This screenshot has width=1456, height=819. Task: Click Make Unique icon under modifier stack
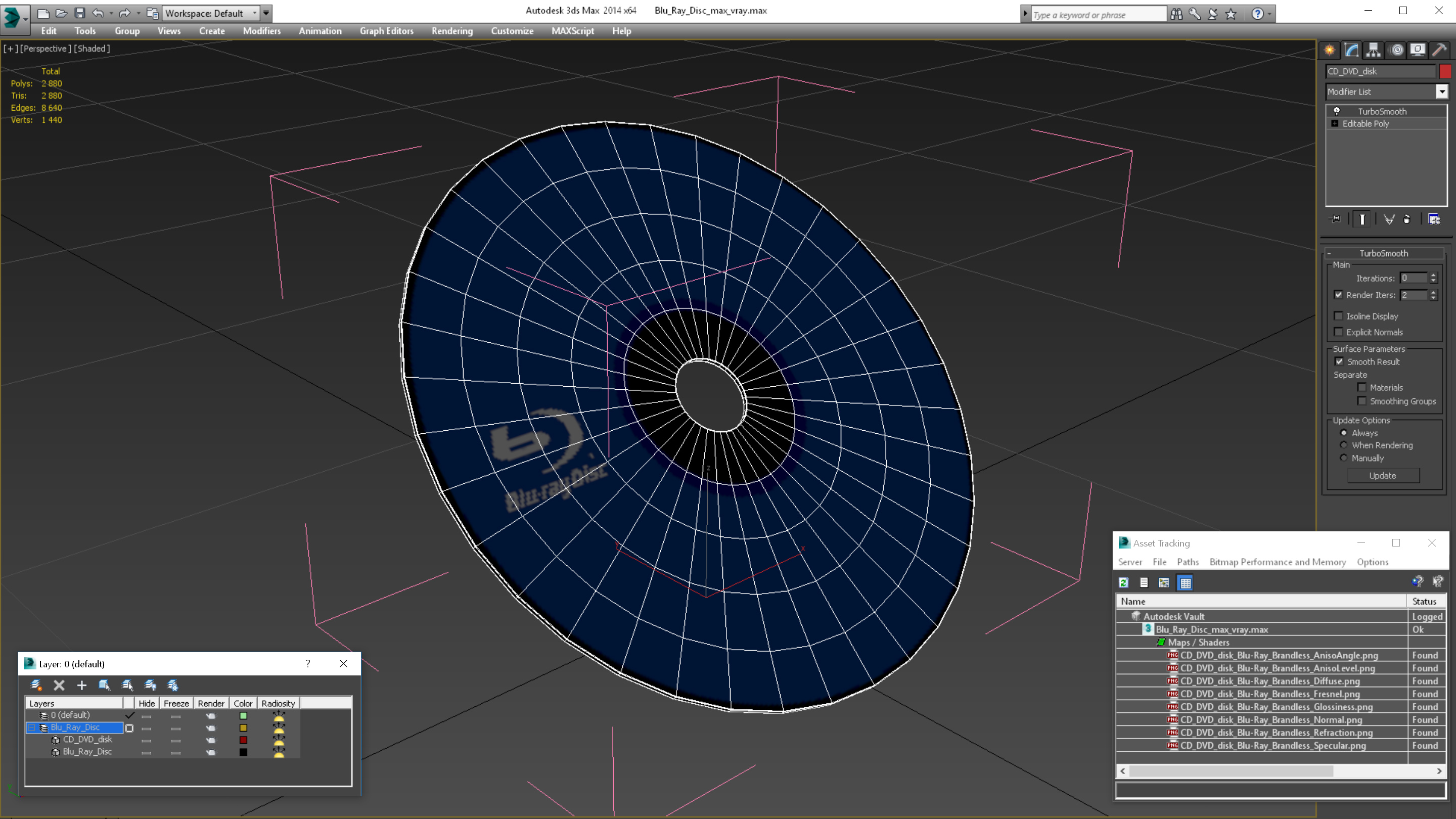(x=1389, y=219)
